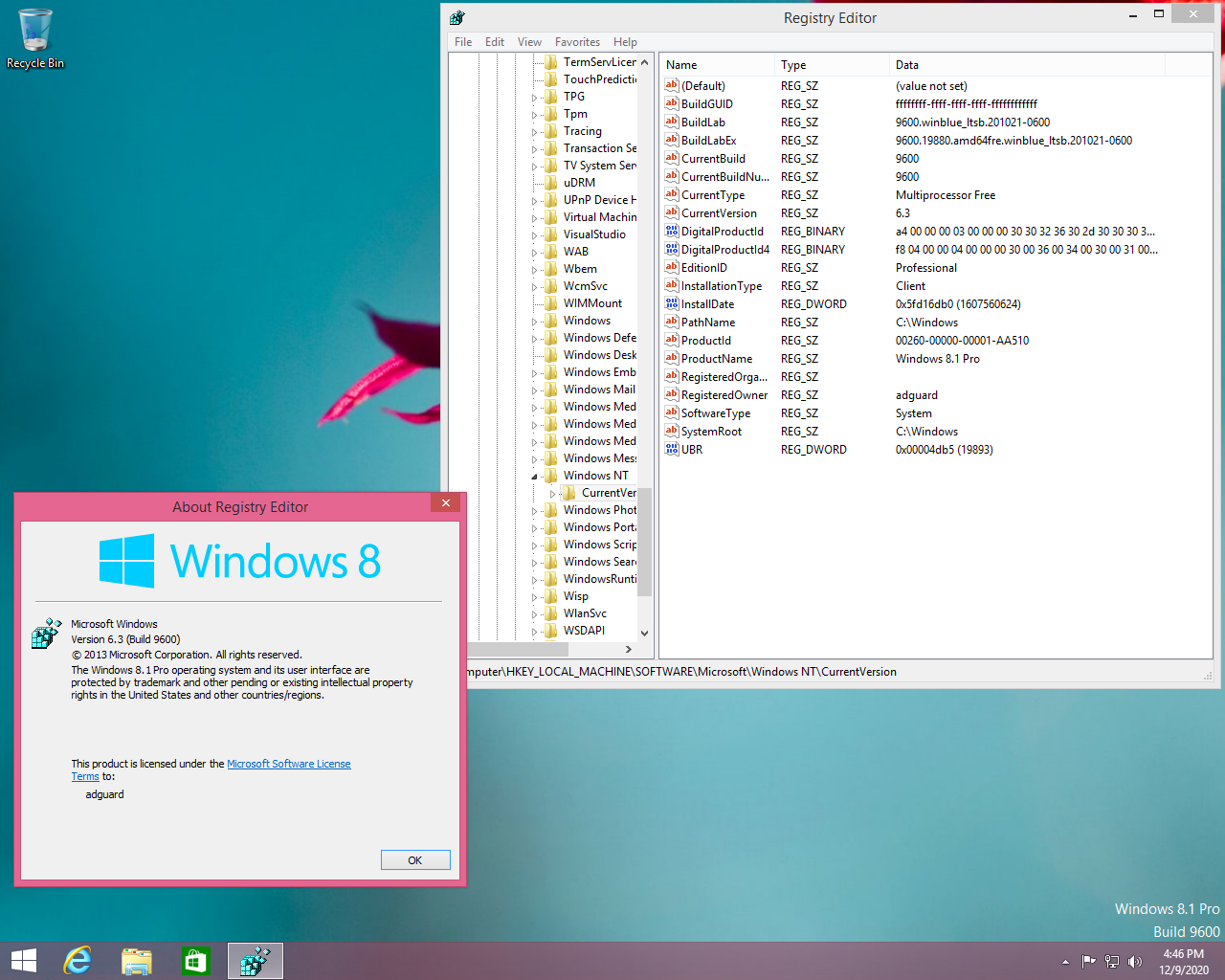Click tree horizontal scrollbar right arrow

coord(629,649)
